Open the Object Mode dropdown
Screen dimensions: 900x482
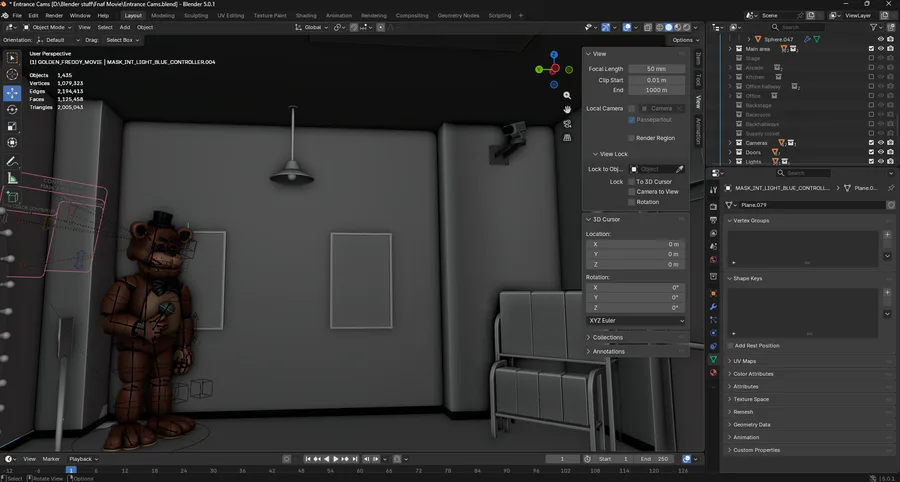[x=47, y=28]
